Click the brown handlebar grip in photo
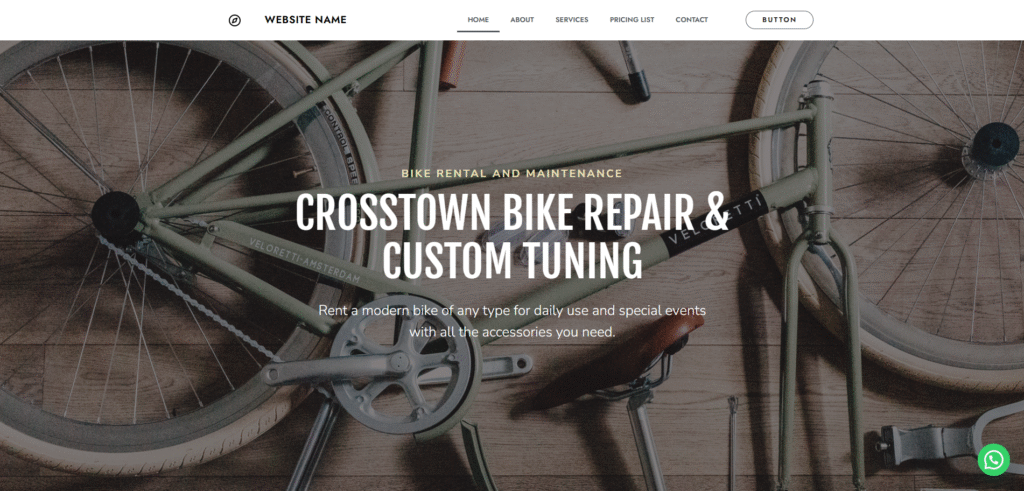The image size is (1024, 491). click(453, 64)
